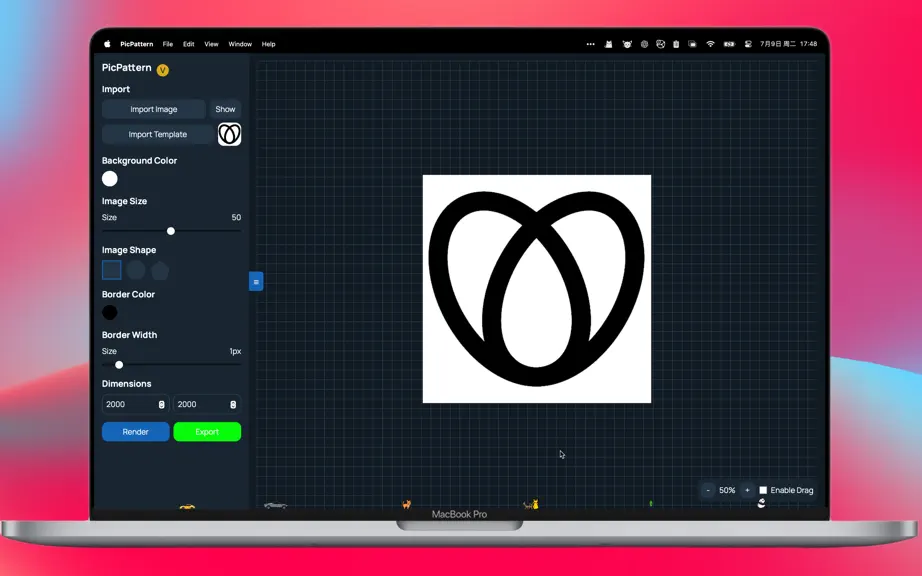Zoom out with the minus button
This screenshot has height=576, width=922.
point(708,490)
